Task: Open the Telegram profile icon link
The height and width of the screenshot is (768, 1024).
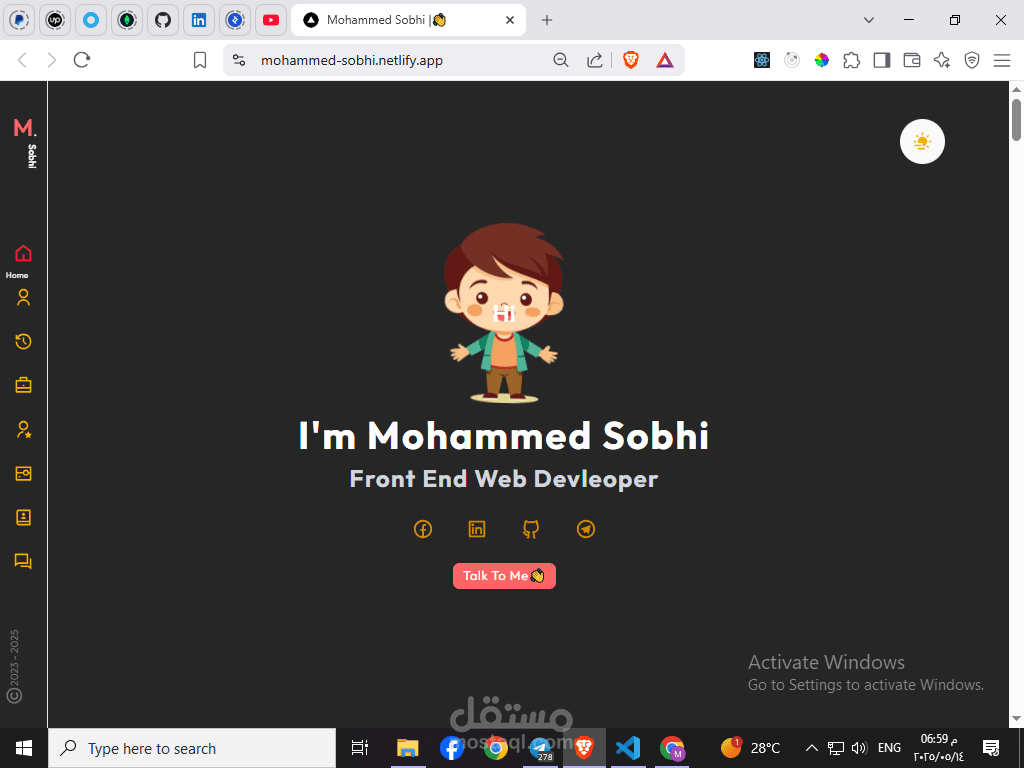Action: coord(586,529)
